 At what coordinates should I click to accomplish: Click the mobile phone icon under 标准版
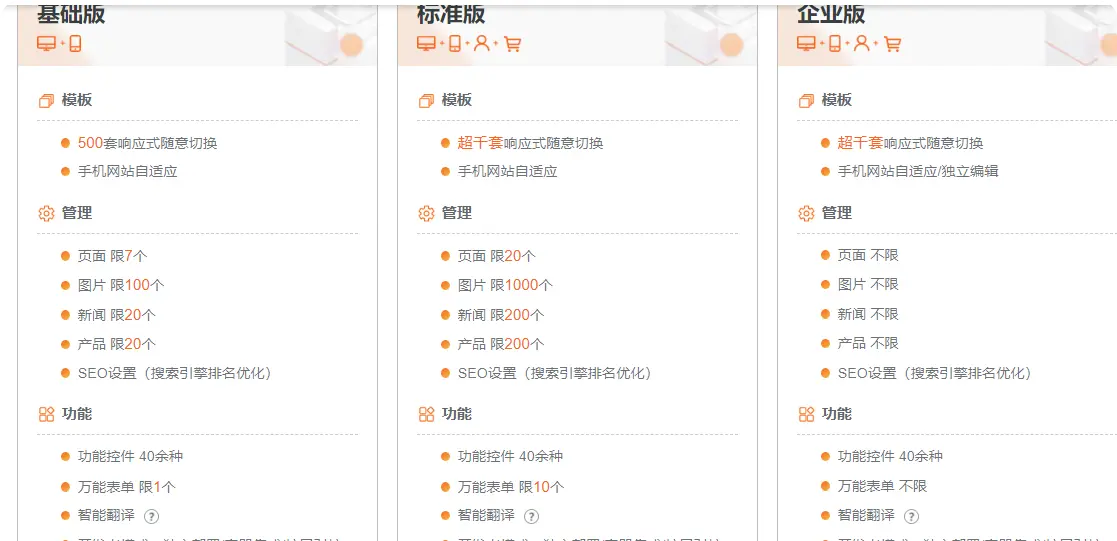click(455, 44)
